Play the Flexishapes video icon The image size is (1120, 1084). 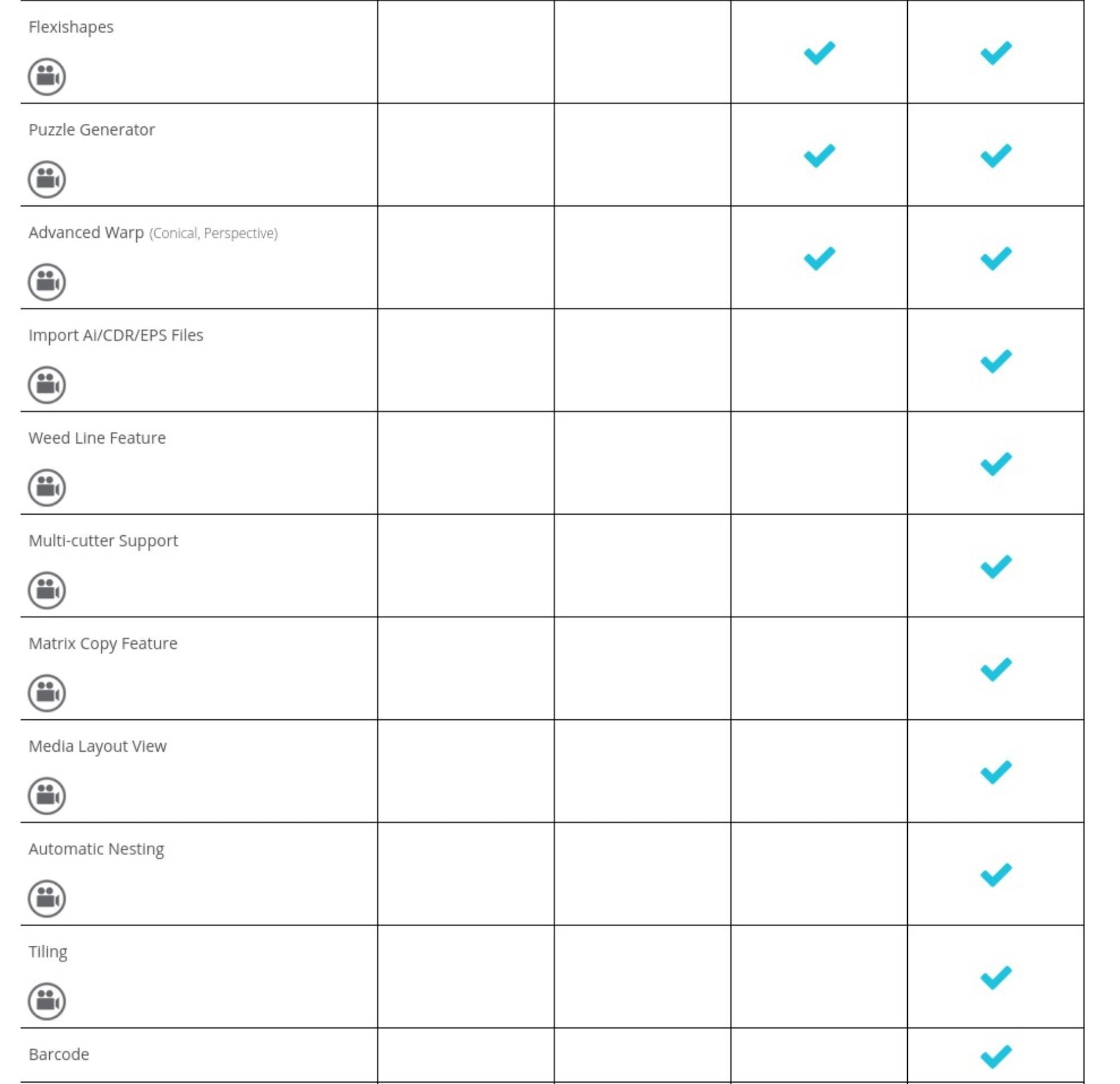[x=47, y=77]
